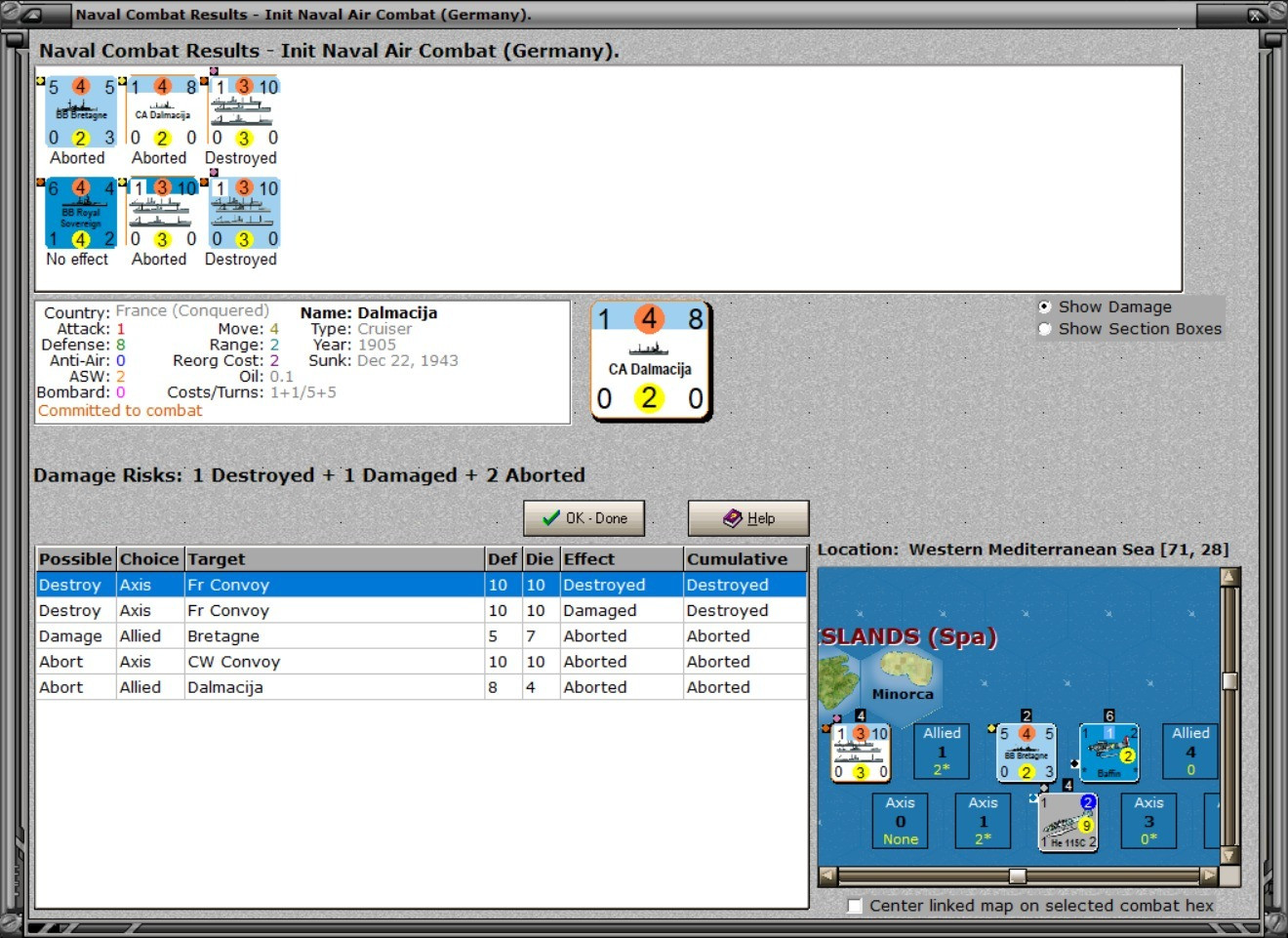Viewport: 1288px width, 938px height.
Task: Select the convoy counter marked Aborted
Action: 162,213
